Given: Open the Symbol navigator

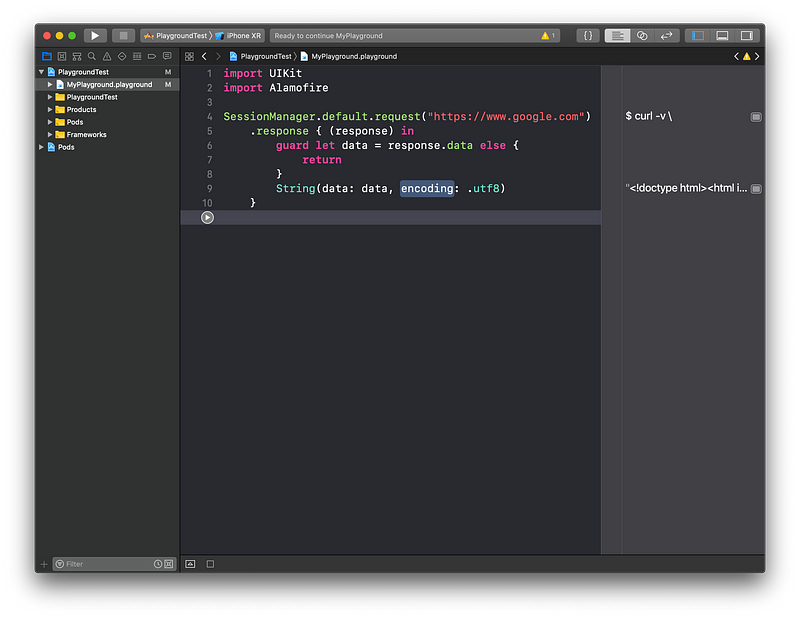Looking at the screenshot, I should 77,56.
